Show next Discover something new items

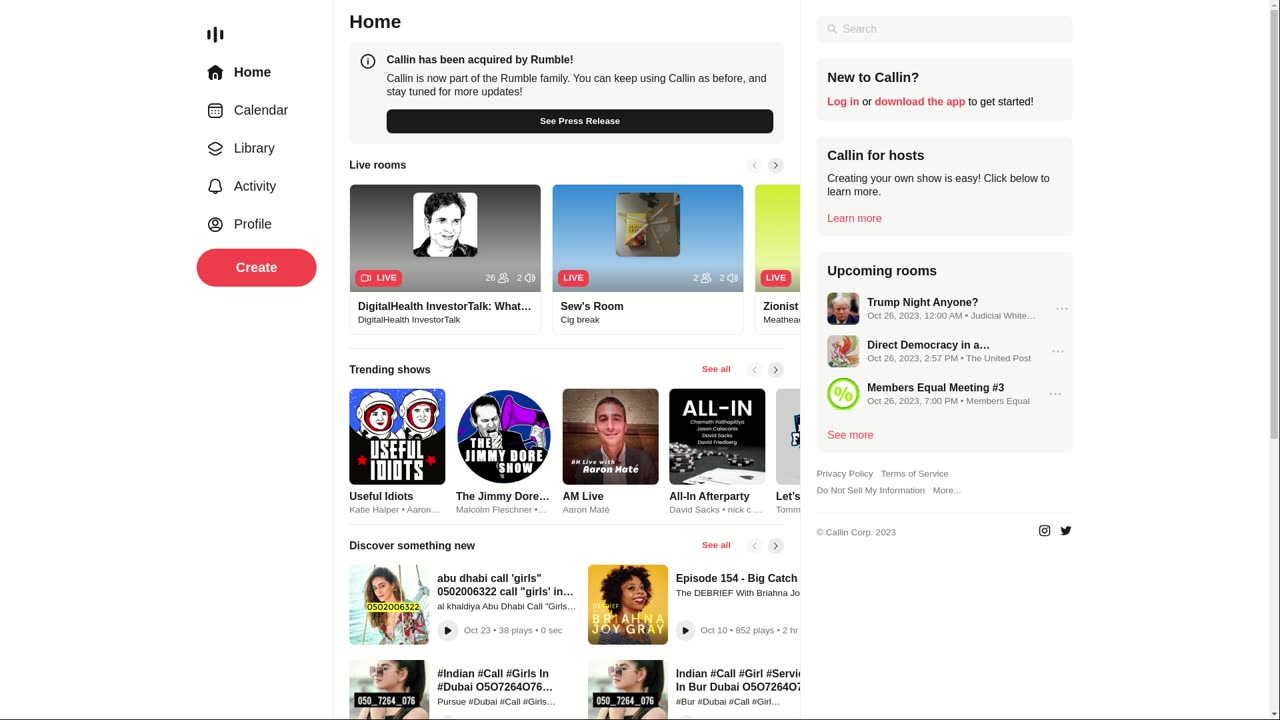pos(776,546)
